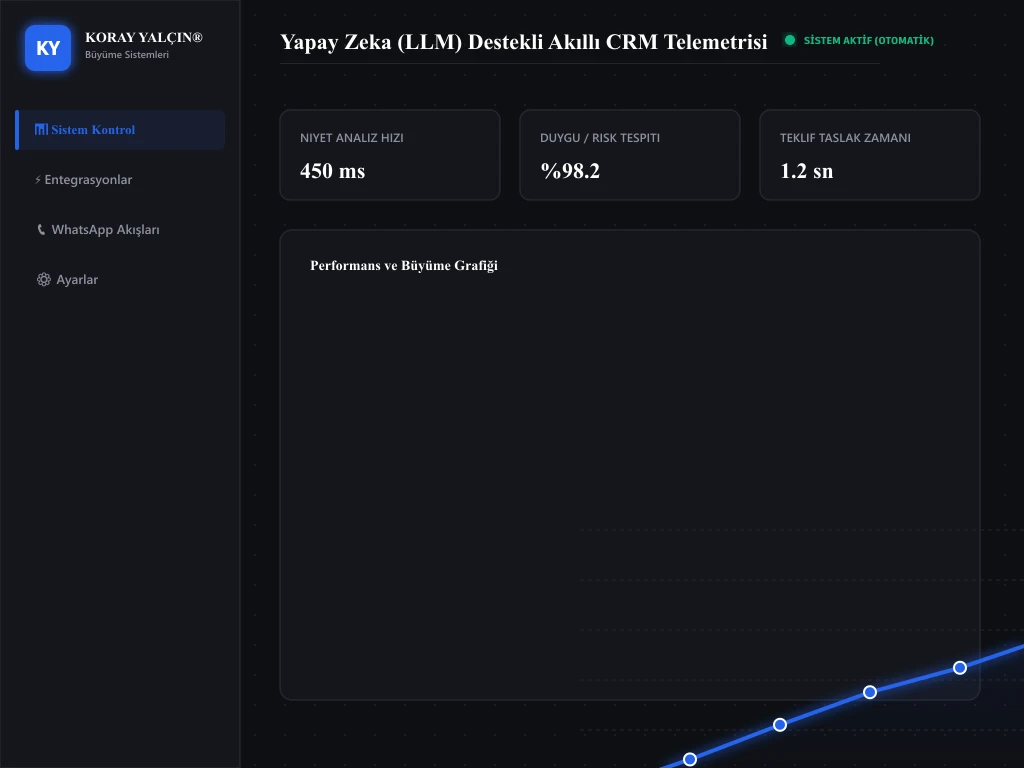The image size is (1024, 768).
Task: Click the second-highest visible chart data point
Action: [x=870, y=692]
